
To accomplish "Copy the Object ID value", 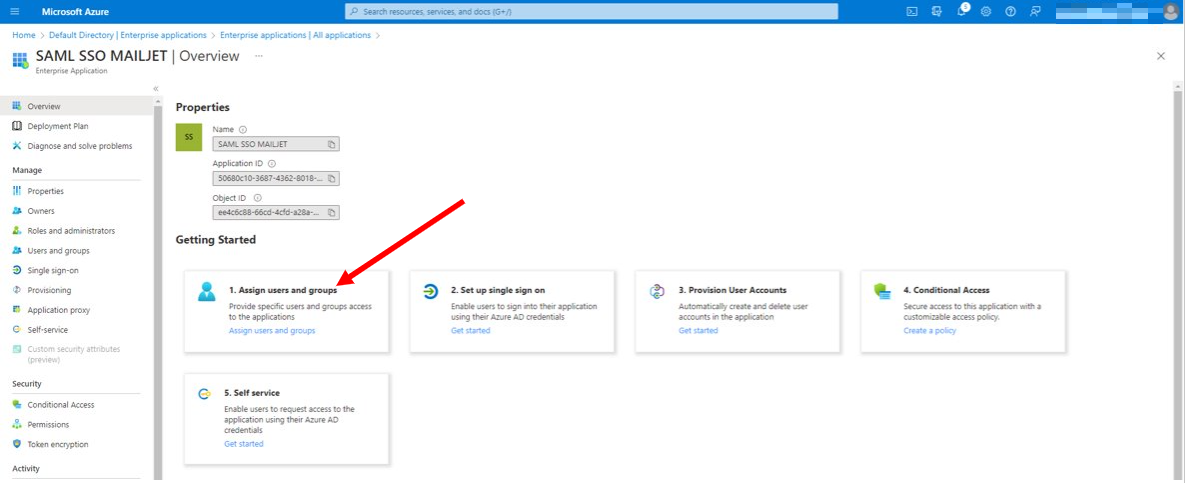I will point(332,212).
